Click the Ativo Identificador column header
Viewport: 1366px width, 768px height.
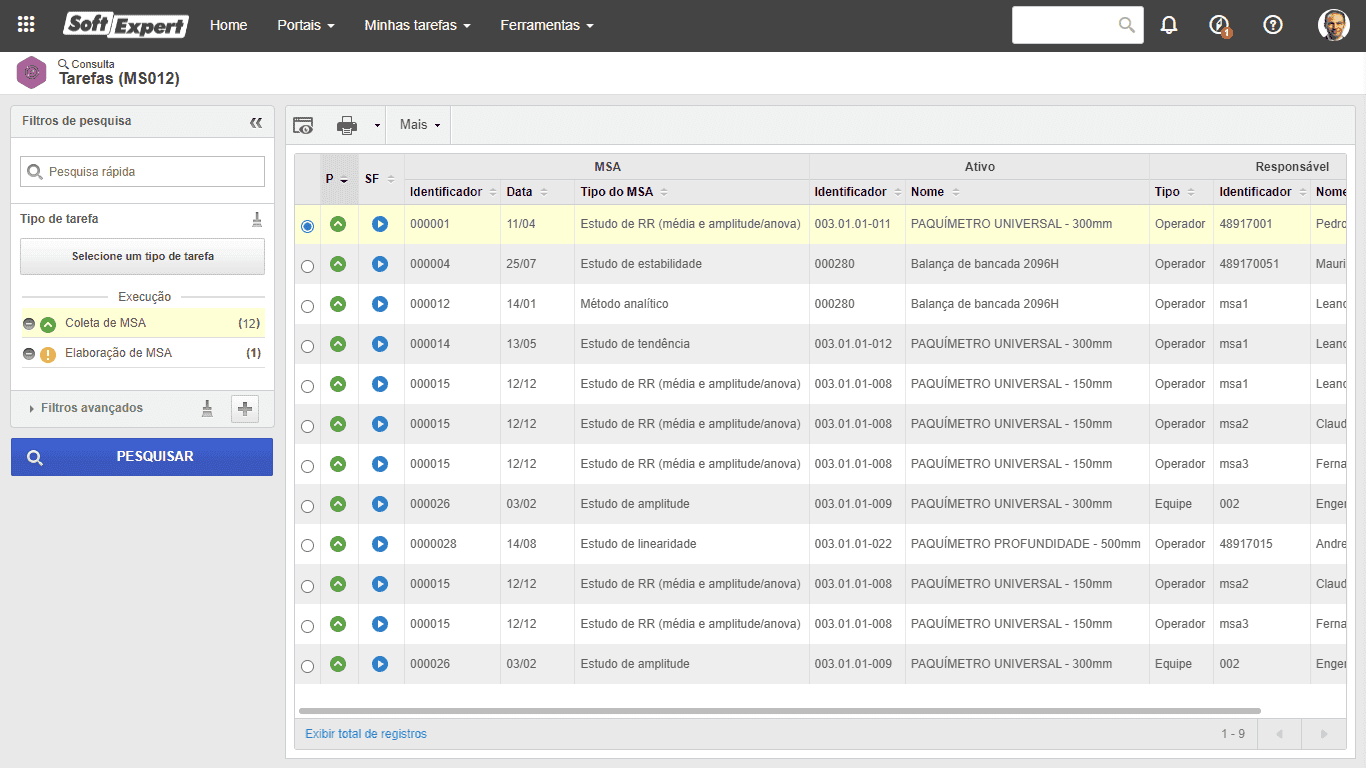click(850, 192)
